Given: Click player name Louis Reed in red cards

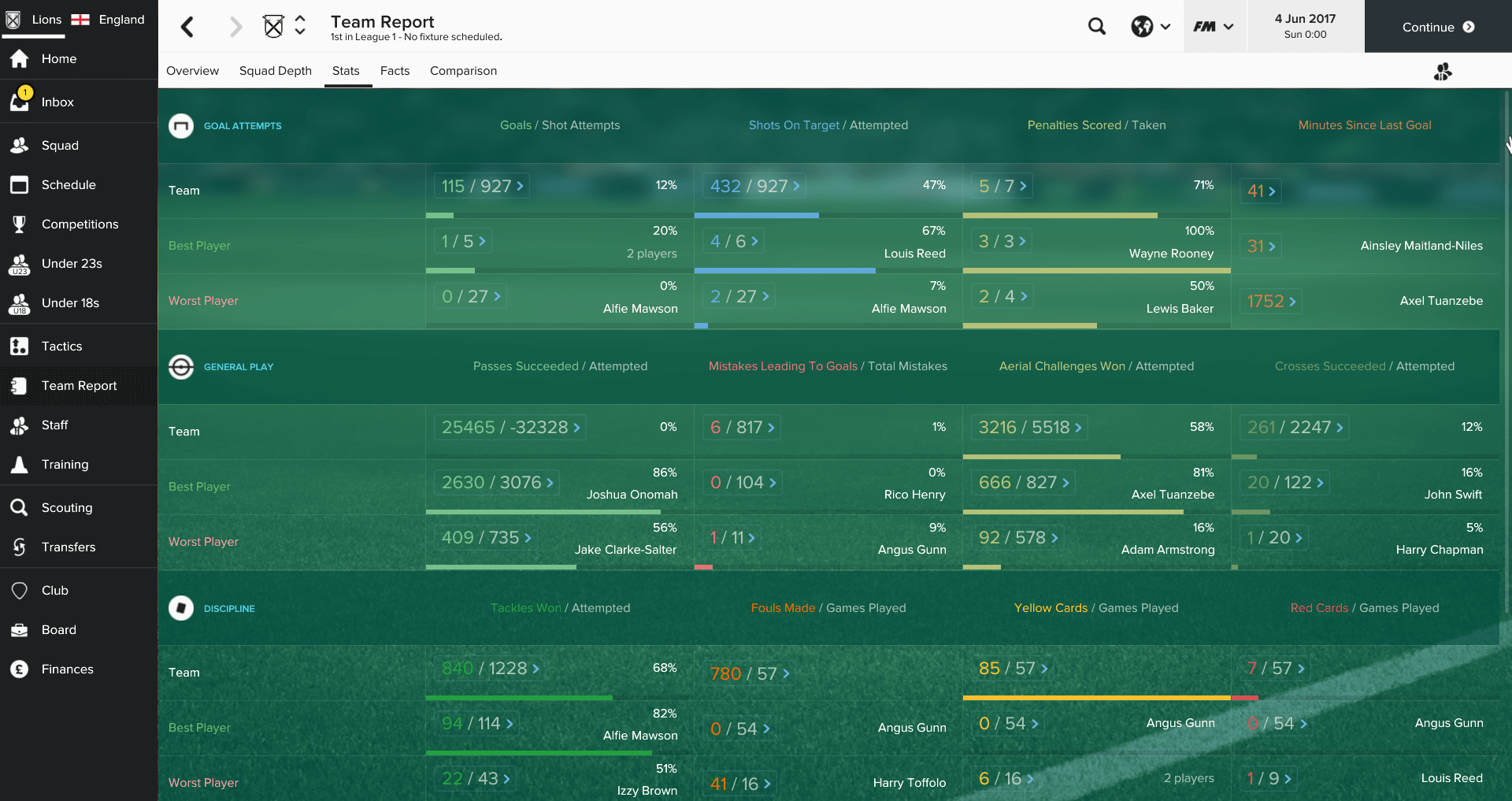Looking at the screenshot, I should 1451,778.
